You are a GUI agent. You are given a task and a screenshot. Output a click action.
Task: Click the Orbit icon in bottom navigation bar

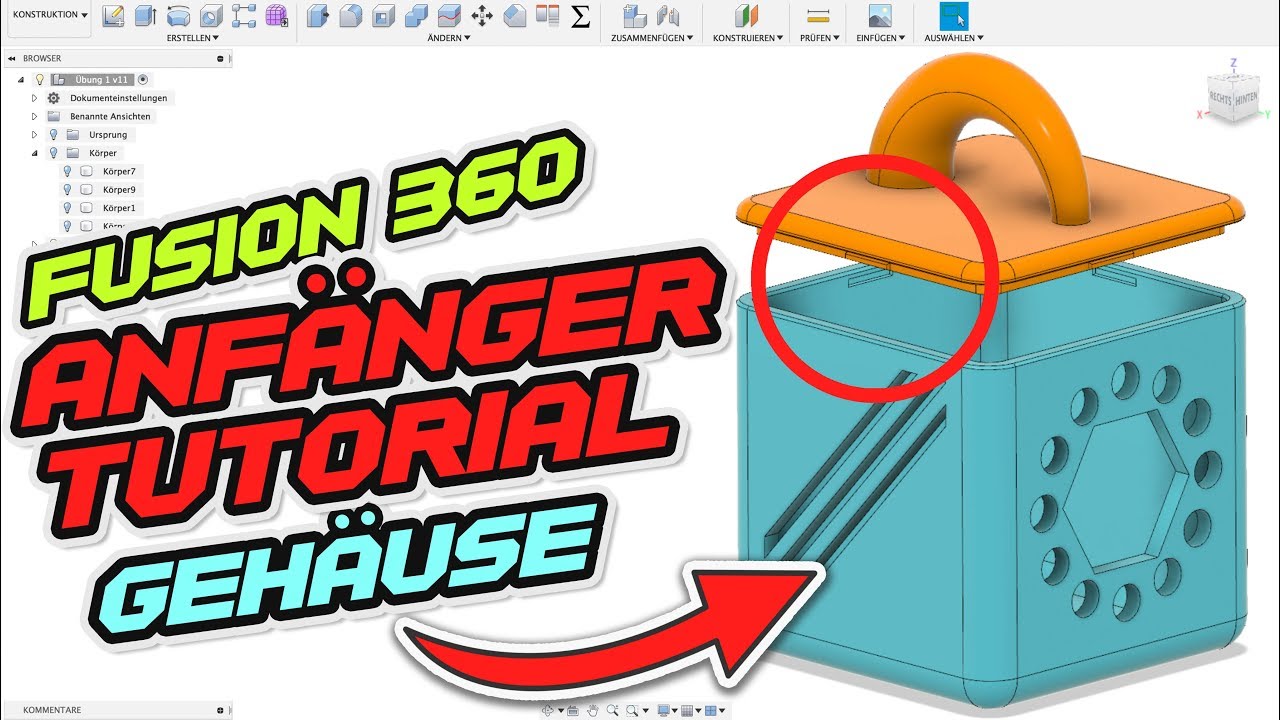point(549,710)
